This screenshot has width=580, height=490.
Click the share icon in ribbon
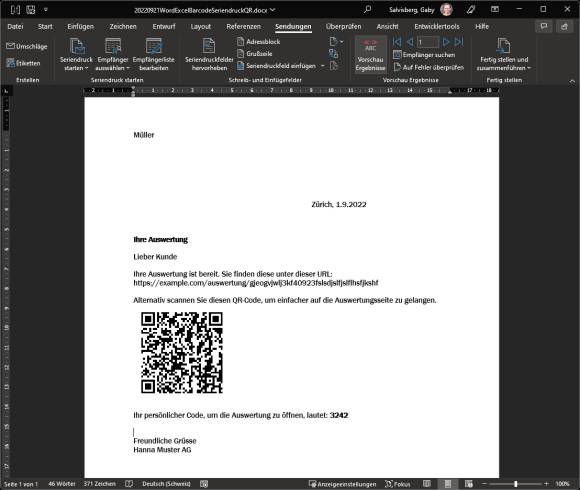564,26
